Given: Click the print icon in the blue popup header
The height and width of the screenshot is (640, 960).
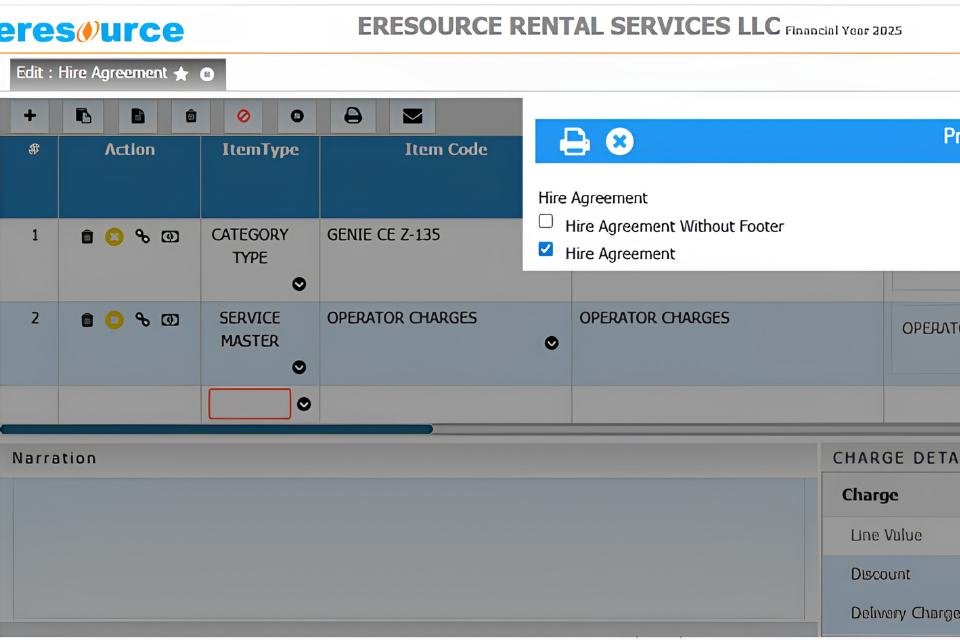Looking at the screenshot, I should tap(574, 141).
